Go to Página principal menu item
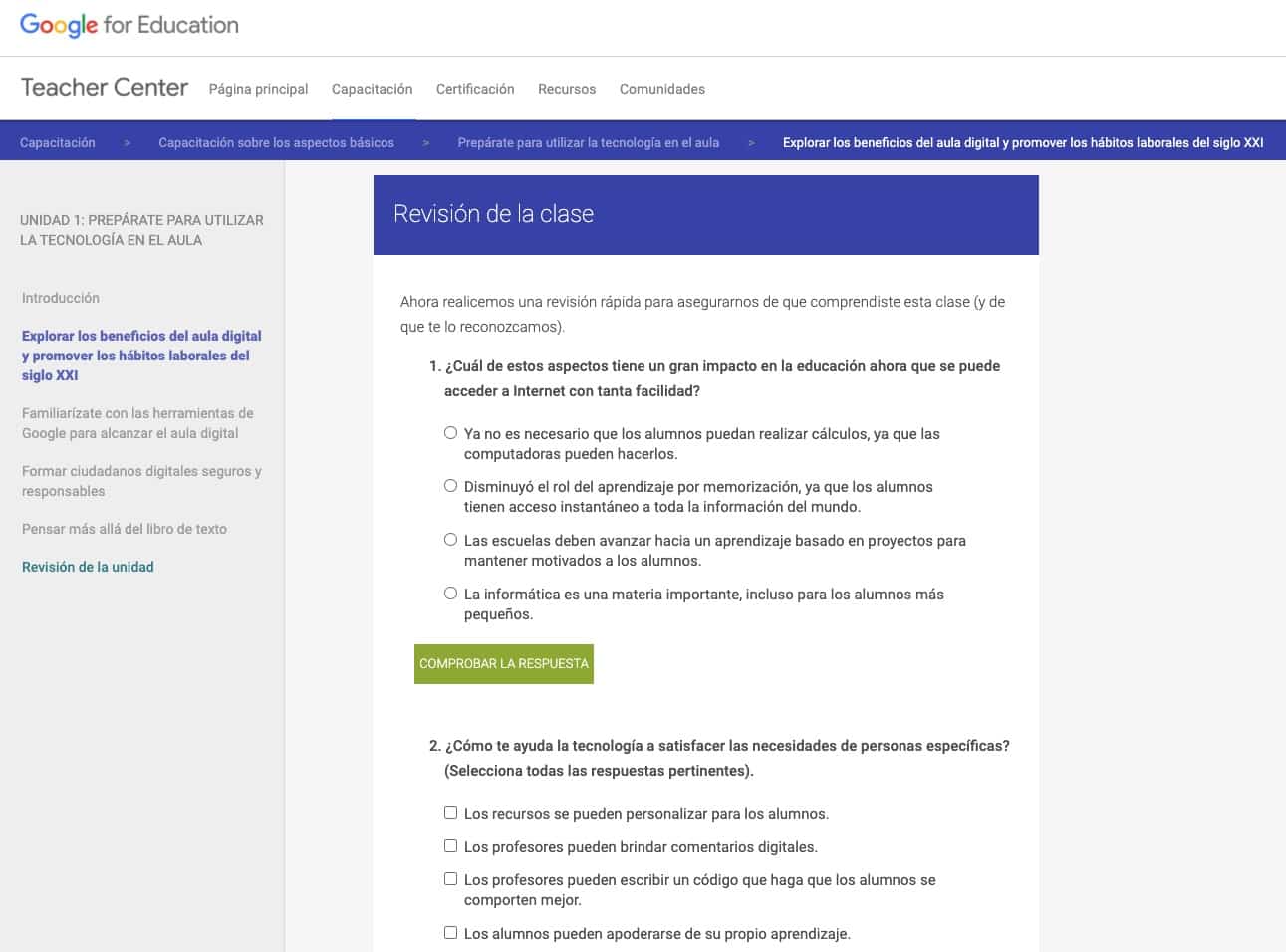The width and height of the screenshot is (1286, 952). coord(258,89)
